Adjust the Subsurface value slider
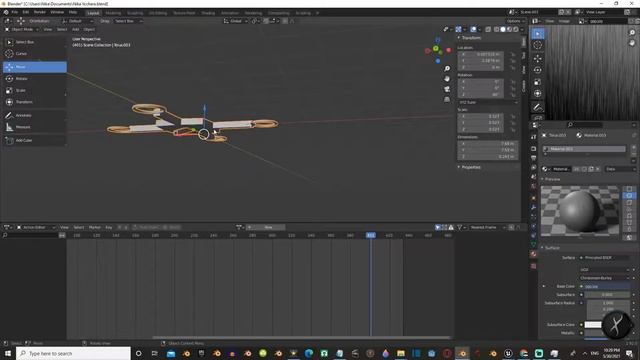640x360 pixels. [607, 295]
